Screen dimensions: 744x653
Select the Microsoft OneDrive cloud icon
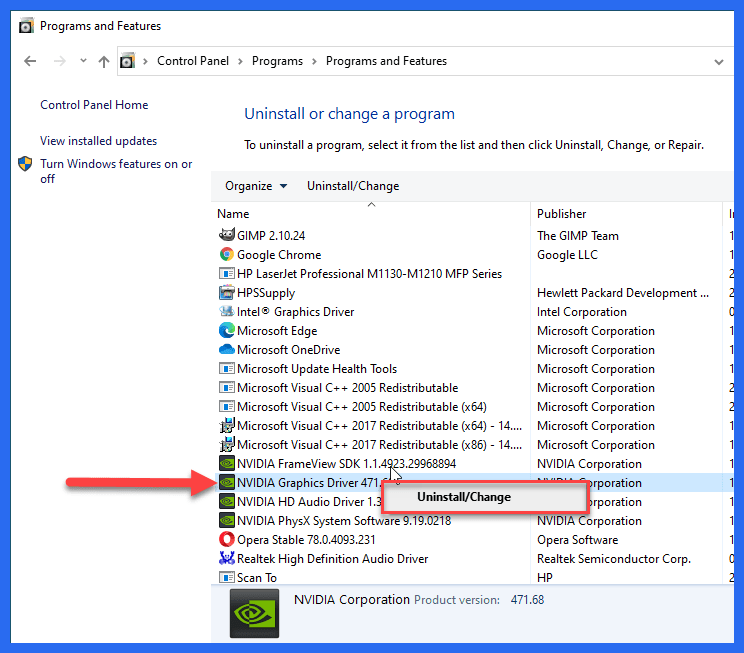point(227,350)
